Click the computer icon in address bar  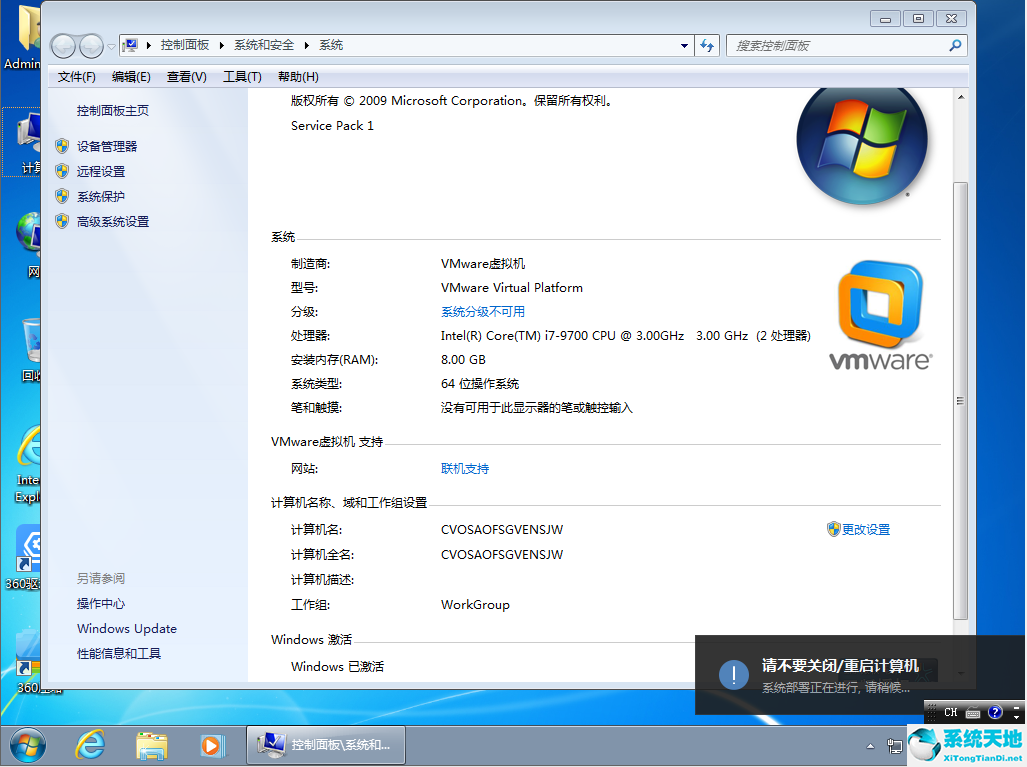click(130, 45)
